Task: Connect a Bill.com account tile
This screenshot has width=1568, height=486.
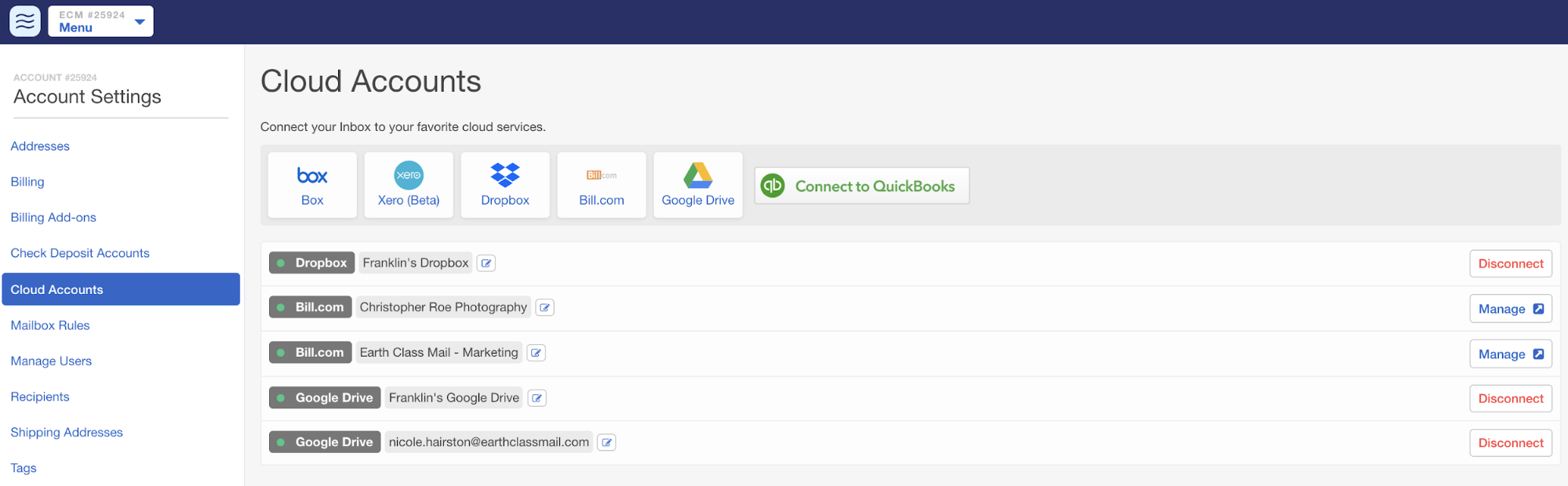Action: click(x=602, y=185)
